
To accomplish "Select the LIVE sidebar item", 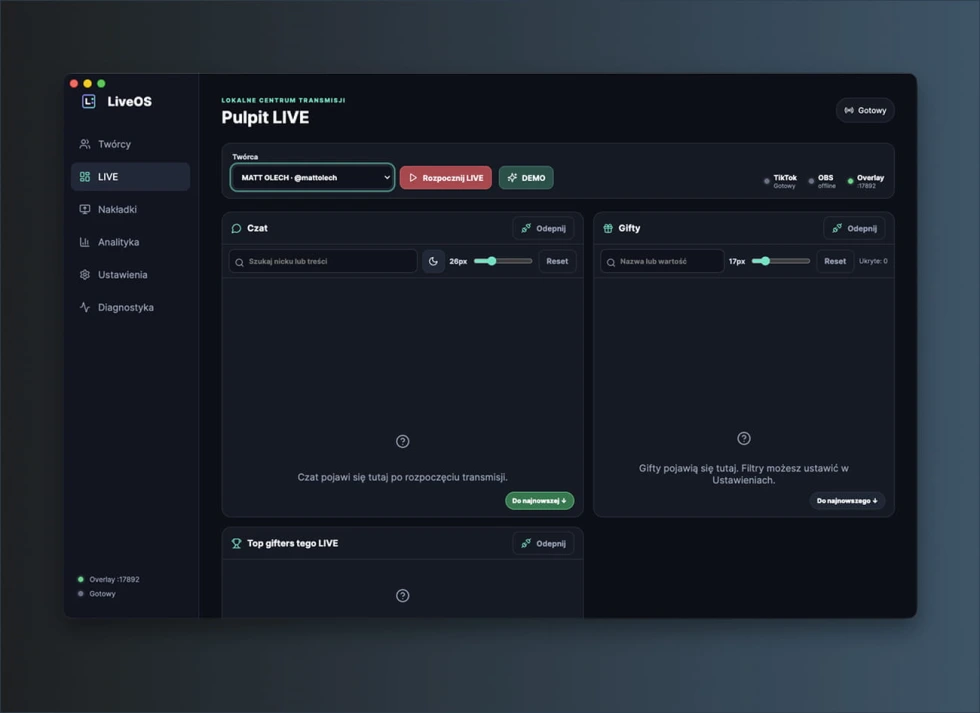I will coord(131,177).
